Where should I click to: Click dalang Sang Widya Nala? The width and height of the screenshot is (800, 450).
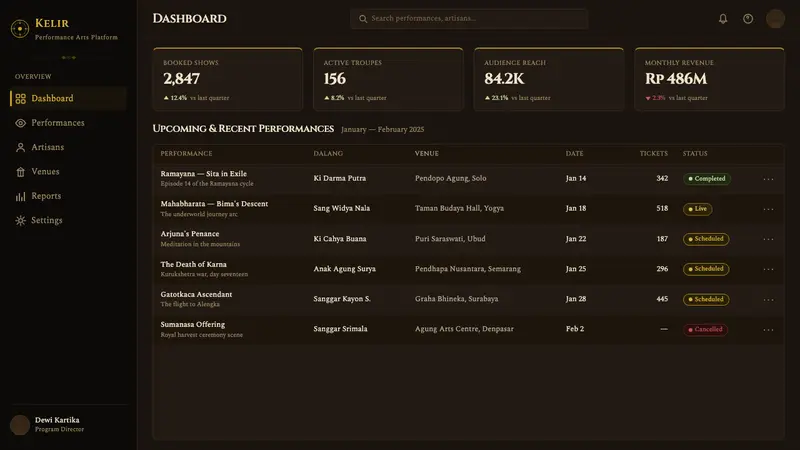pos(341,209)
